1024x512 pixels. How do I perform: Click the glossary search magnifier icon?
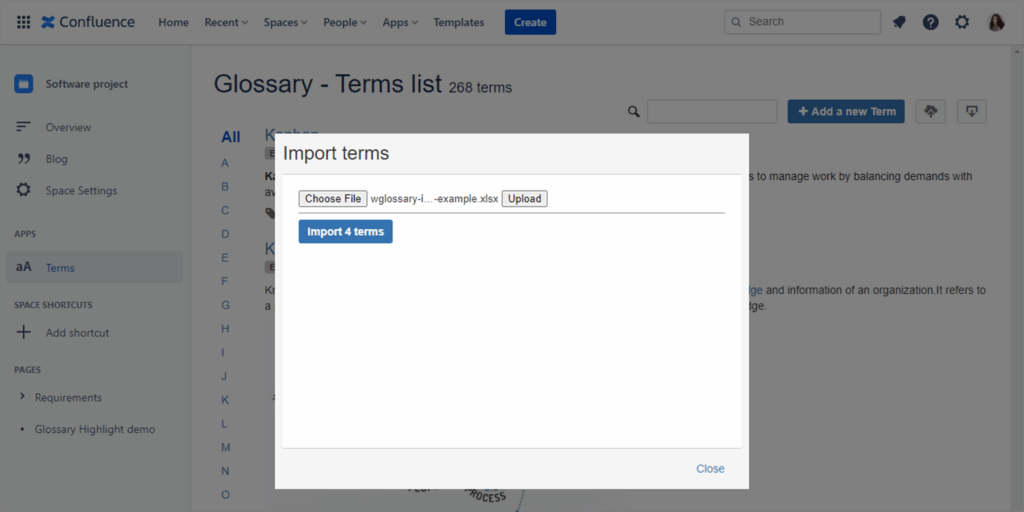(633, 112)
